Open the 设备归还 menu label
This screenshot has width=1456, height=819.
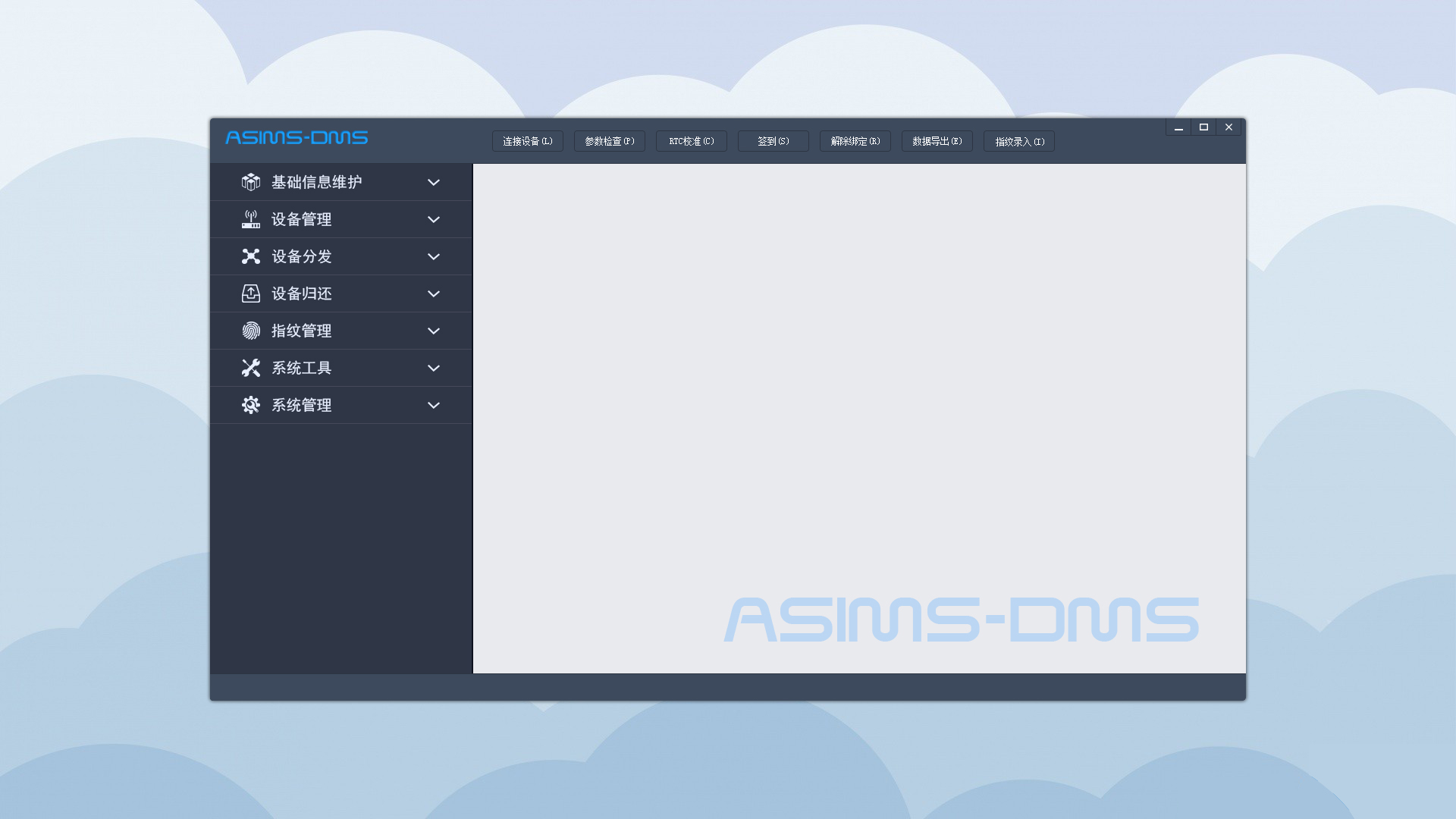(302, 293)
